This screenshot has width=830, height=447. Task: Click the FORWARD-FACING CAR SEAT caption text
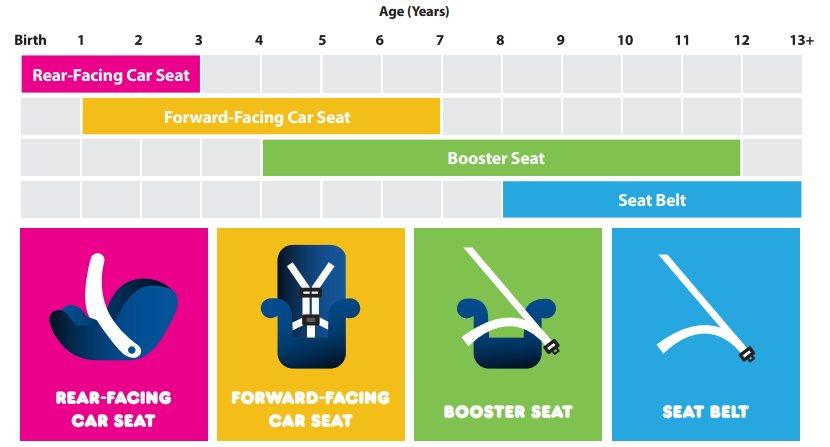click(x=311, y=409)
